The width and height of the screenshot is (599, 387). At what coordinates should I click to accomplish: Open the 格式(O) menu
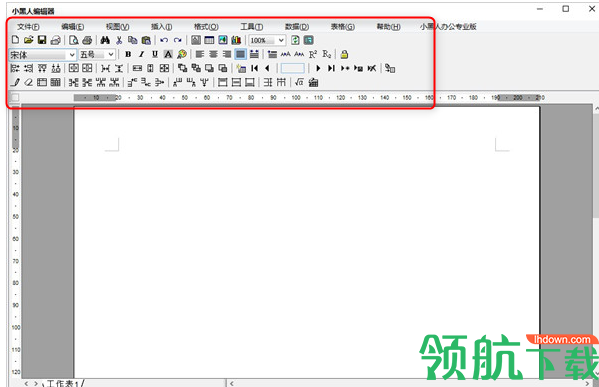[206, 27]
